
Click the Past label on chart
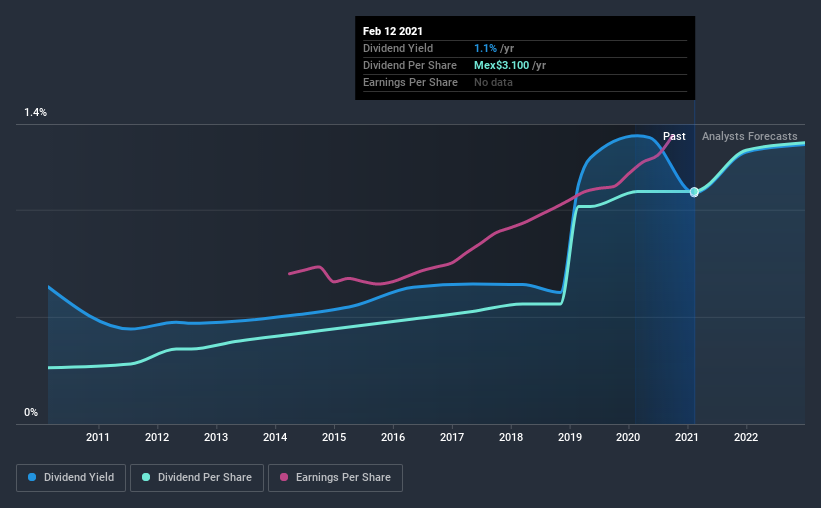(674, 136)
